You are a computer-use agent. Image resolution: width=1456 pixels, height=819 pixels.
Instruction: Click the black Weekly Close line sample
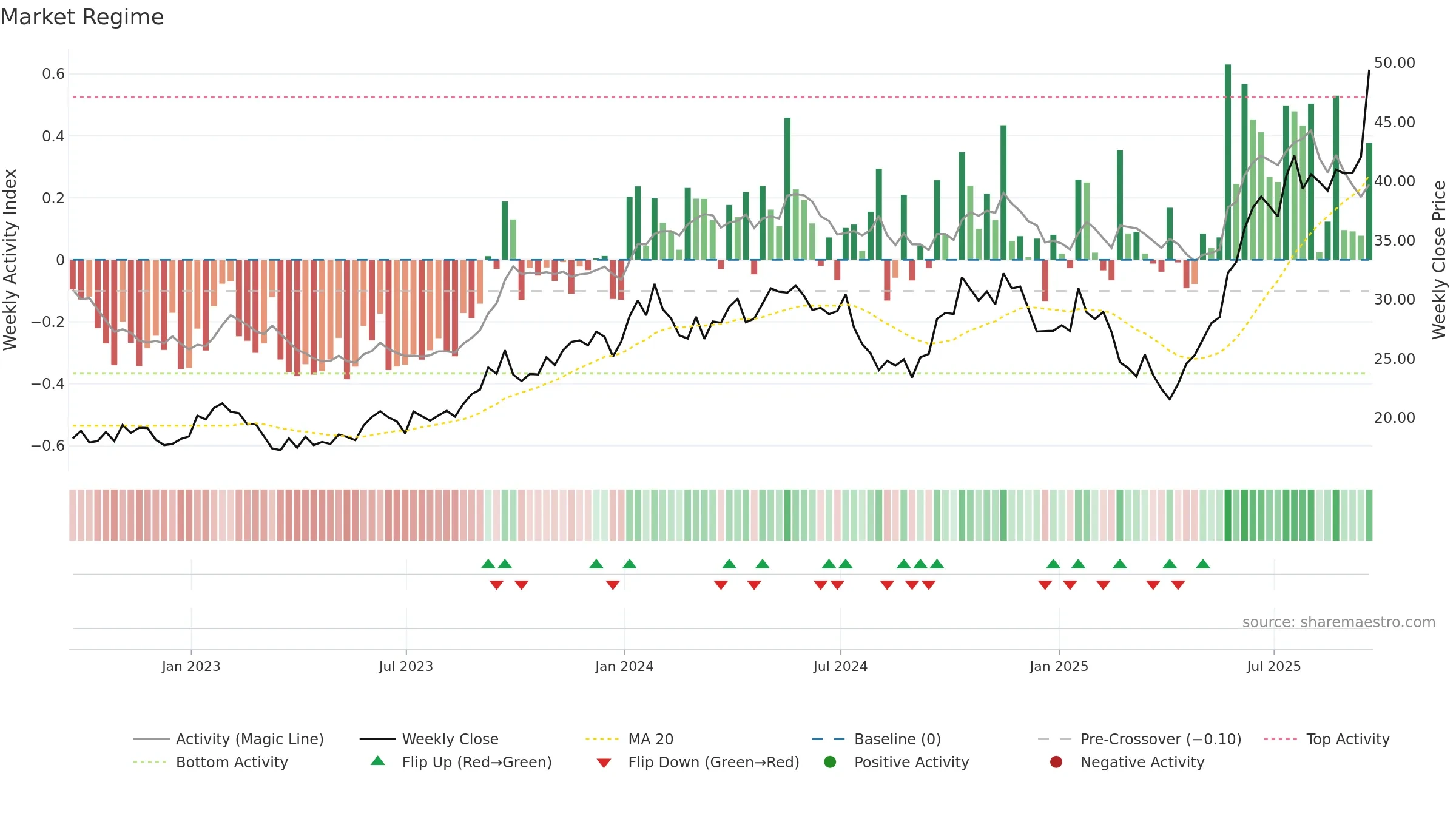click(x=377, y=739)
